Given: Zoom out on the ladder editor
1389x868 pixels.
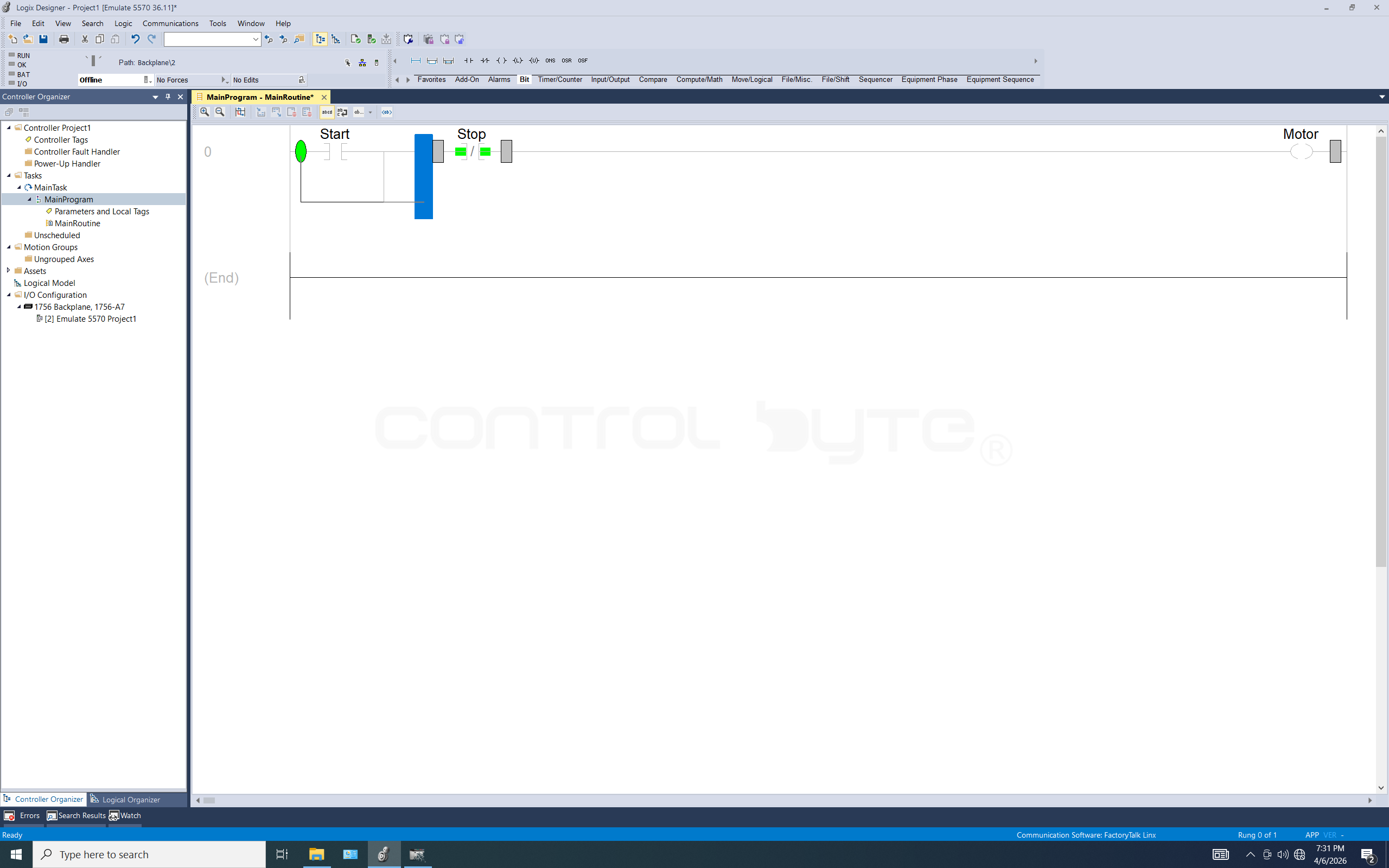Looking at the screenshot, I should (220, 112).
